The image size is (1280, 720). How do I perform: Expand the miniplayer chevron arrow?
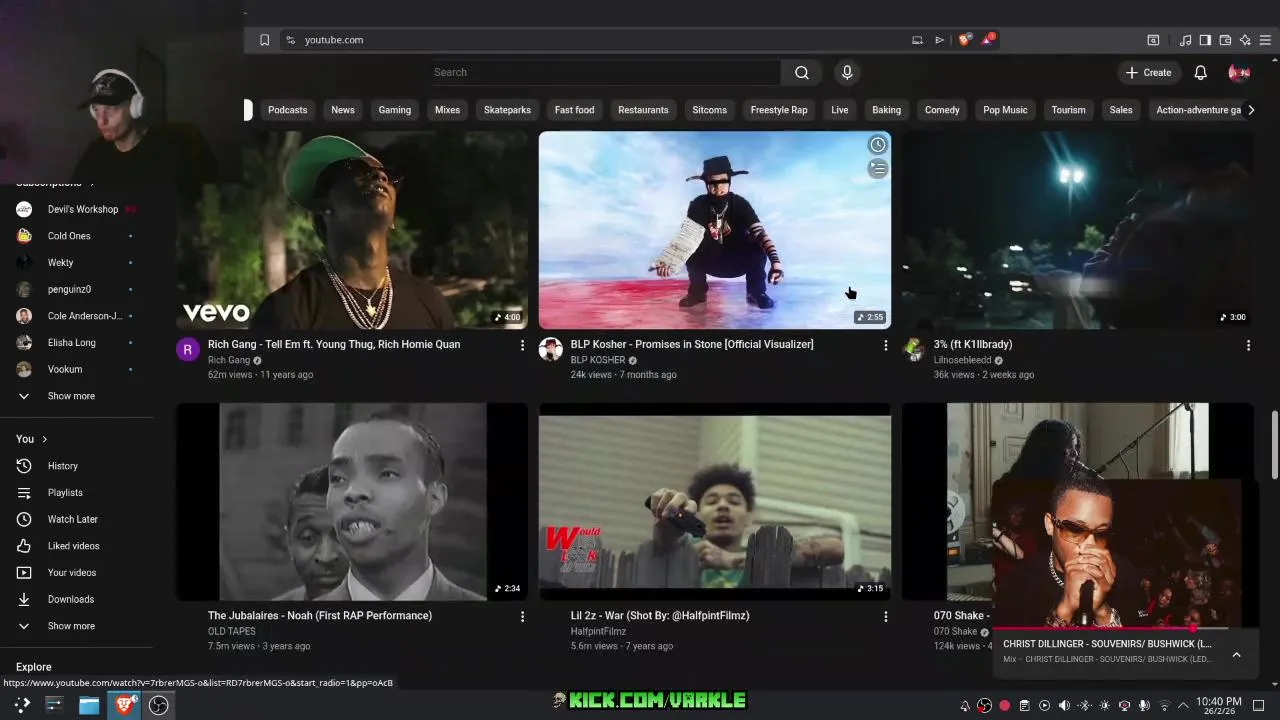click(x=1236, y=655)
